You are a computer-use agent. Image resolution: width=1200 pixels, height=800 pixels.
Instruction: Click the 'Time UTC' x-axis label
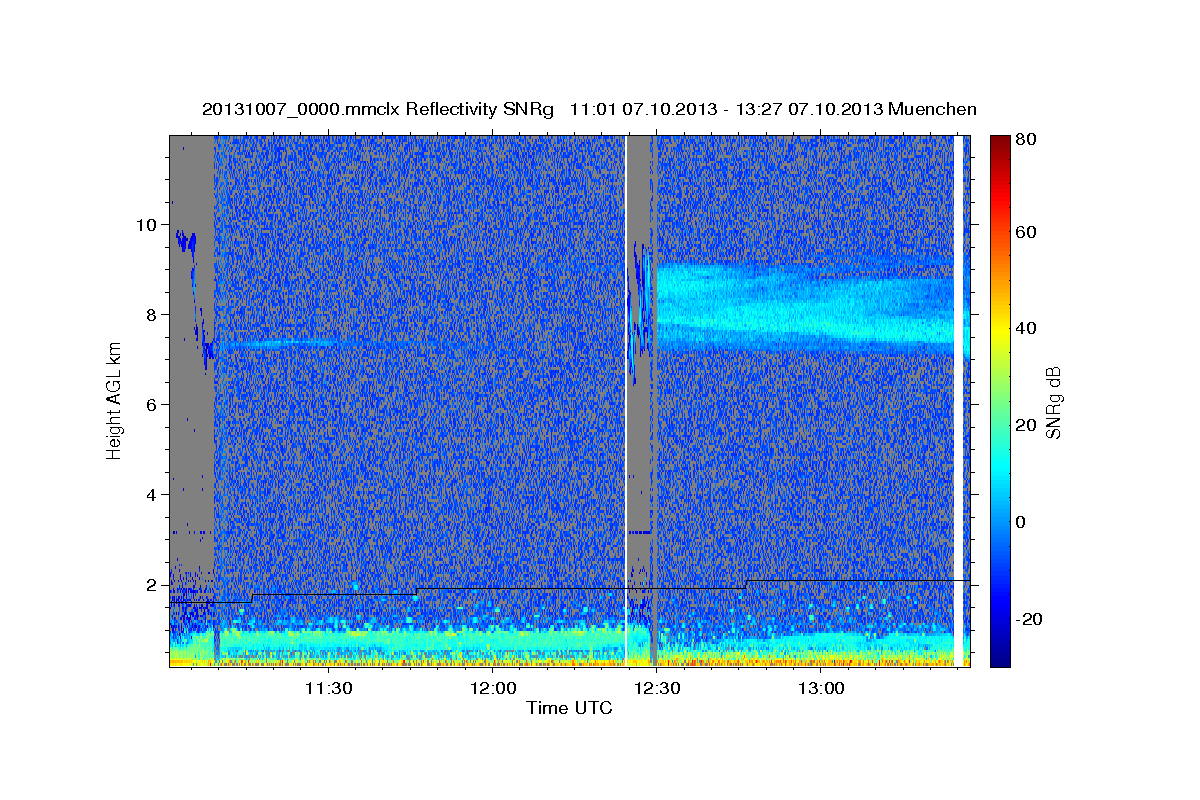coord(569,708)
